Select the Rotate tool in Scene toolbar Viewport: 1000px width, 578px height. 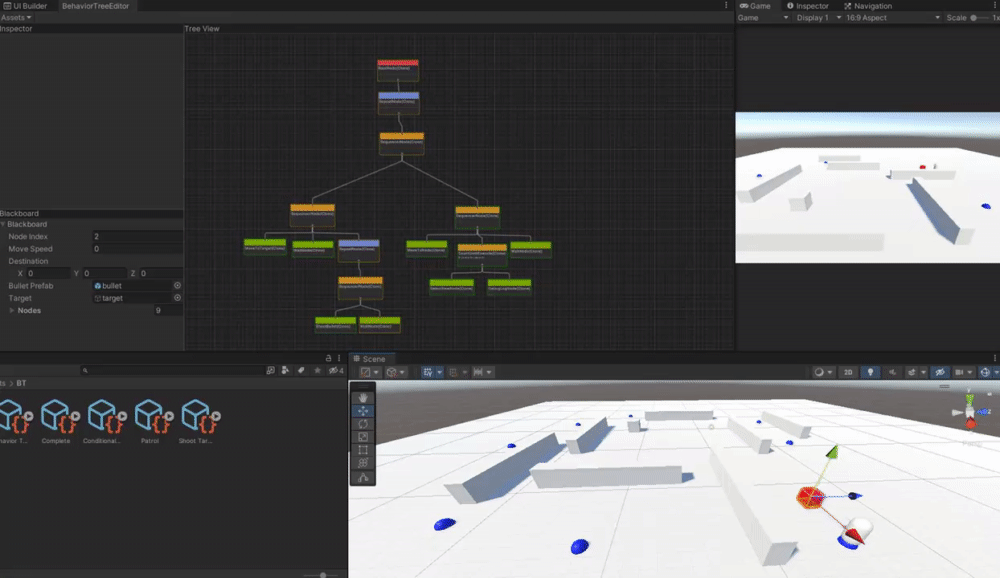pyautogui.click(x=363, y=424)
